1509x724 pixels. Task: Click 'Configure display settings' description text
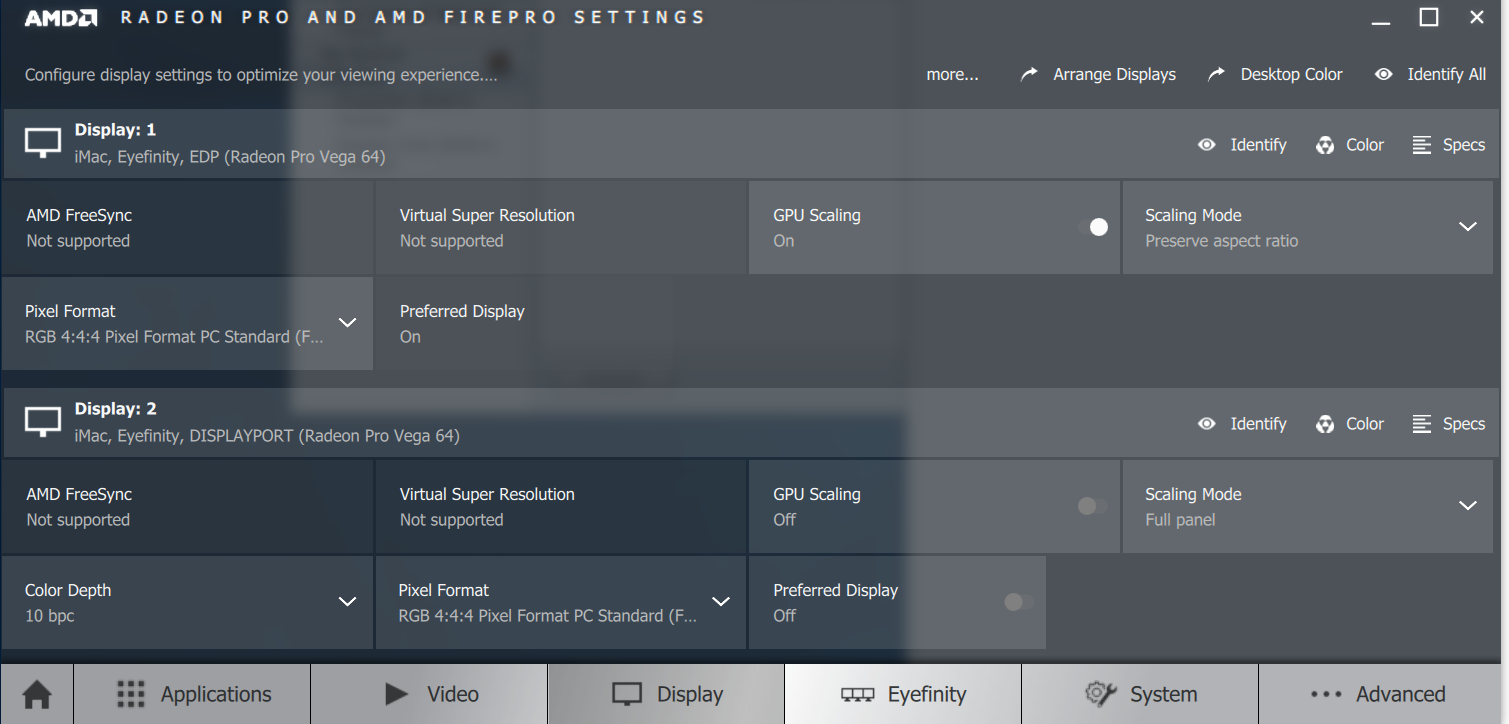(x=260, y=75)
